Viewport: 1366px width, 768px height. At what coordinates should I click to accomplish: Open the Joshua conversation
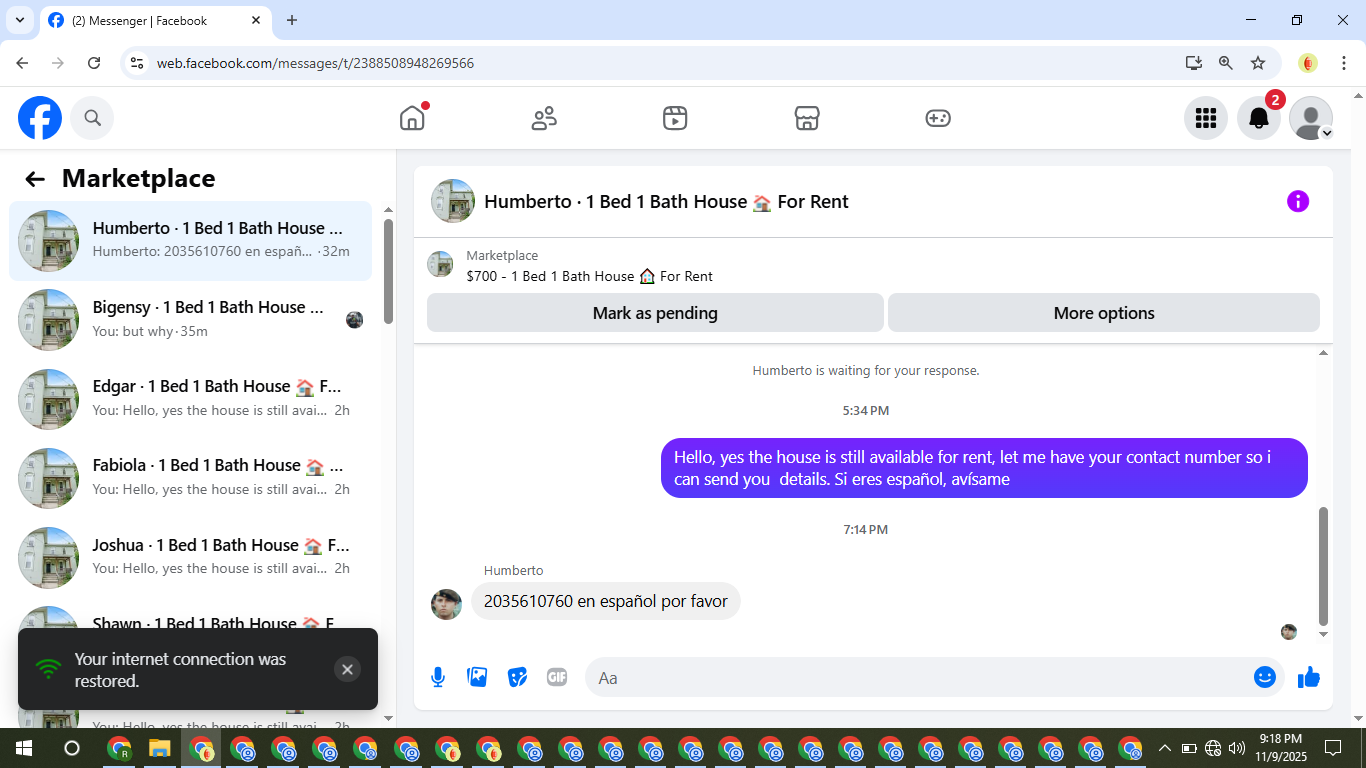tap(190, 557)
